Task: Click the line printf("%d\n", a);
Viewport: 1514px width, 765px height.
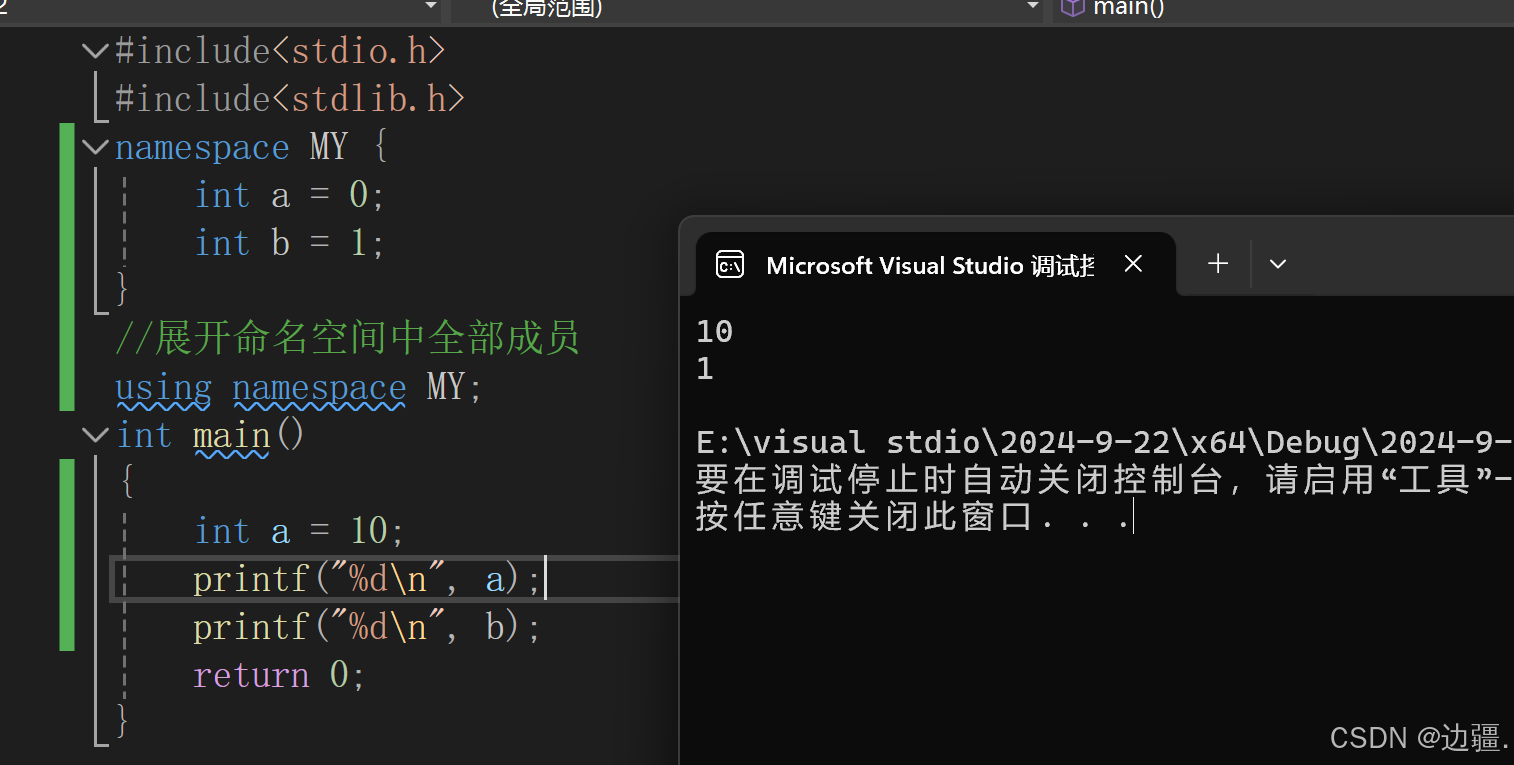Action: pyautogui.click(x=367, y=579)
